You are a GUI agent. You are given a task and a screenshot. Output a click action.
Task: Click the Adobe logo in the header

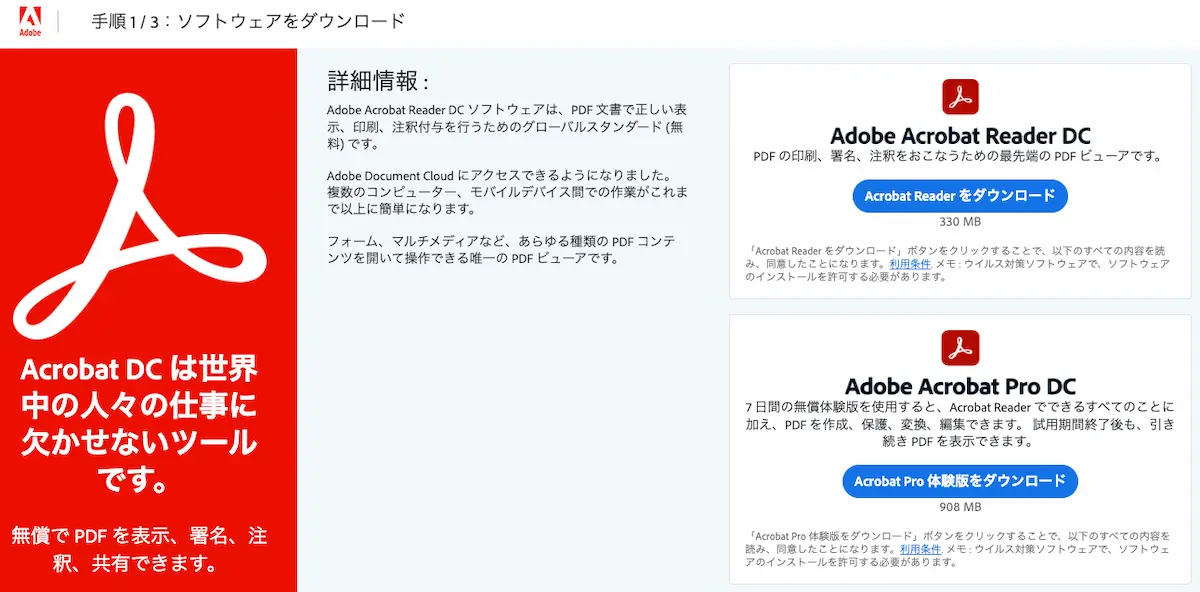pos(30,21)
